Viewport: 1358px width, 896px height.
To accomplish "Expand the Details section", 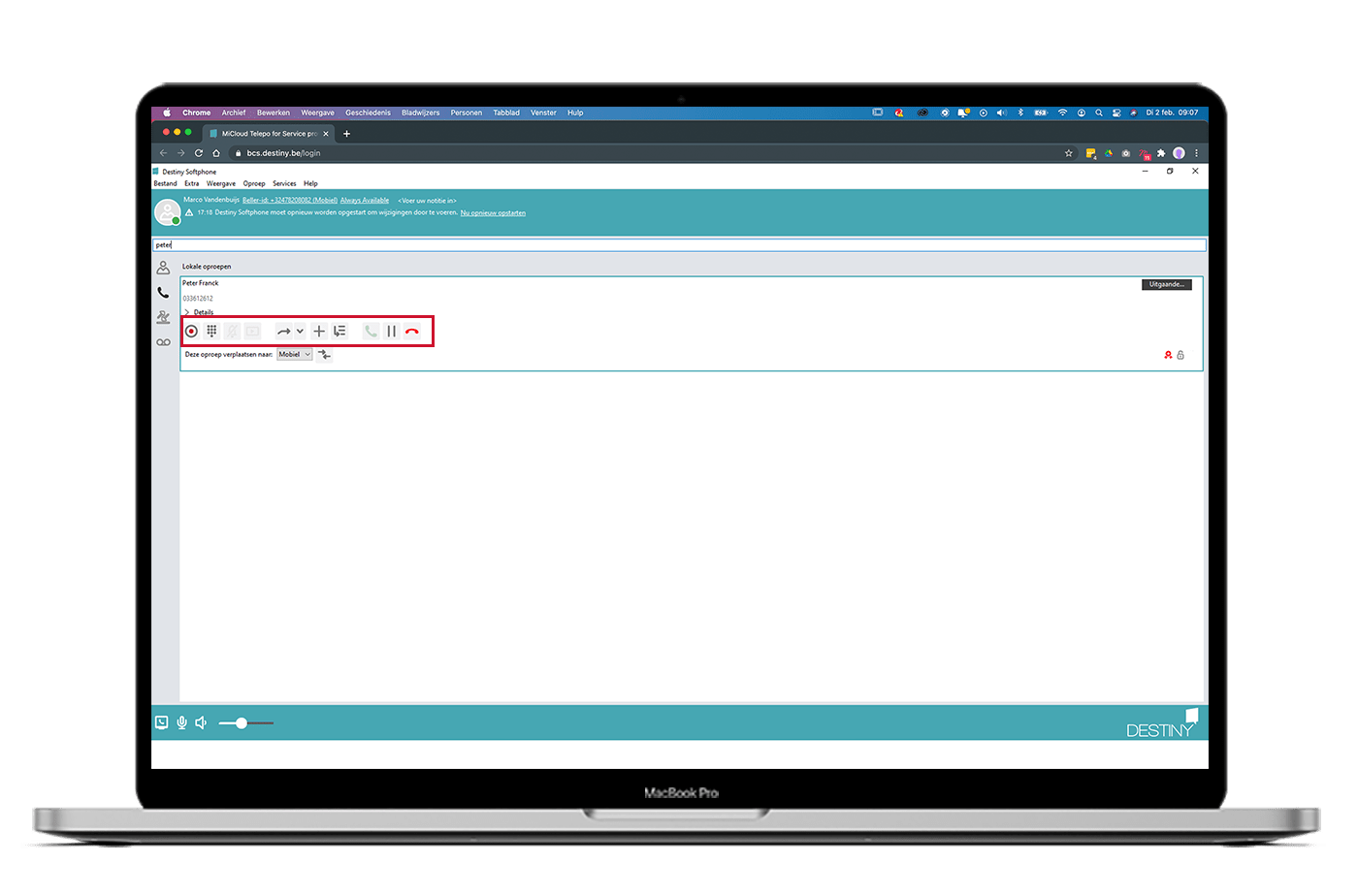I will pyautogui.click(x=199, y=312).
